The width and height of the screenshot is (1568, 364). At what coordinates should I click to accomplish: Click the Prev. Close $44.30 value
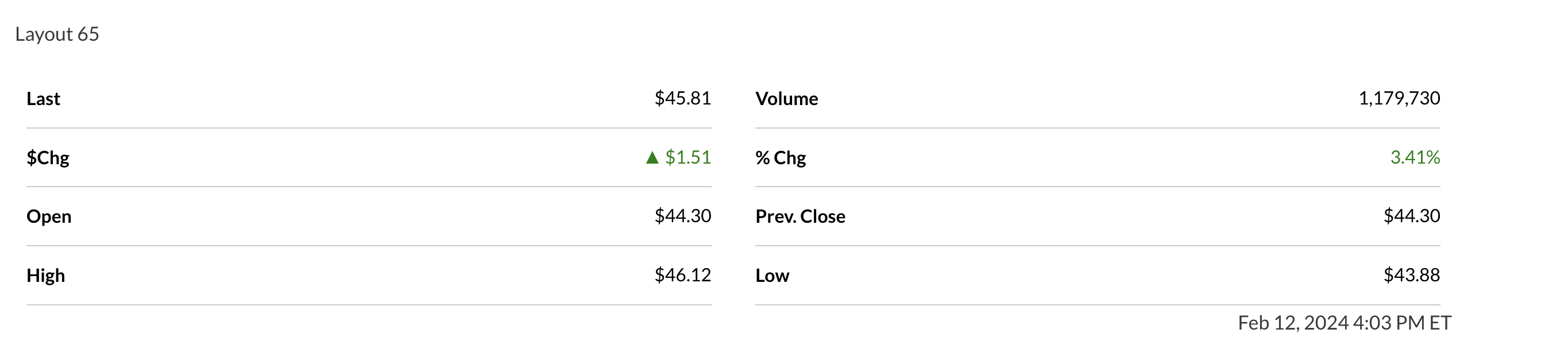coord(1412,216)
